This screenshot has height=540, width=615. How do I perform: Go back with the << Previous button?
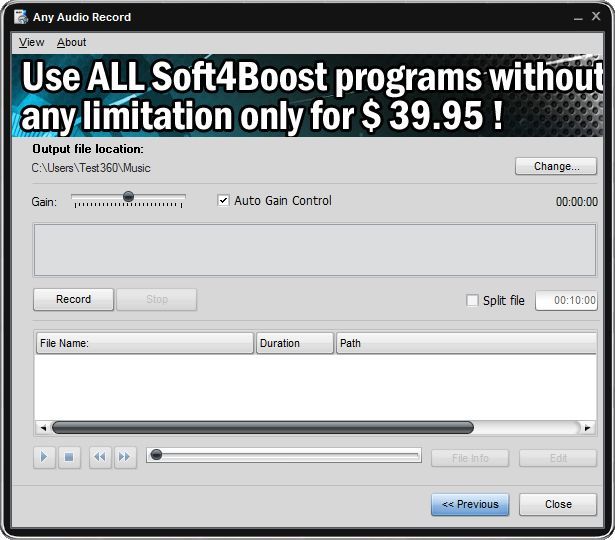click(470, 504)
